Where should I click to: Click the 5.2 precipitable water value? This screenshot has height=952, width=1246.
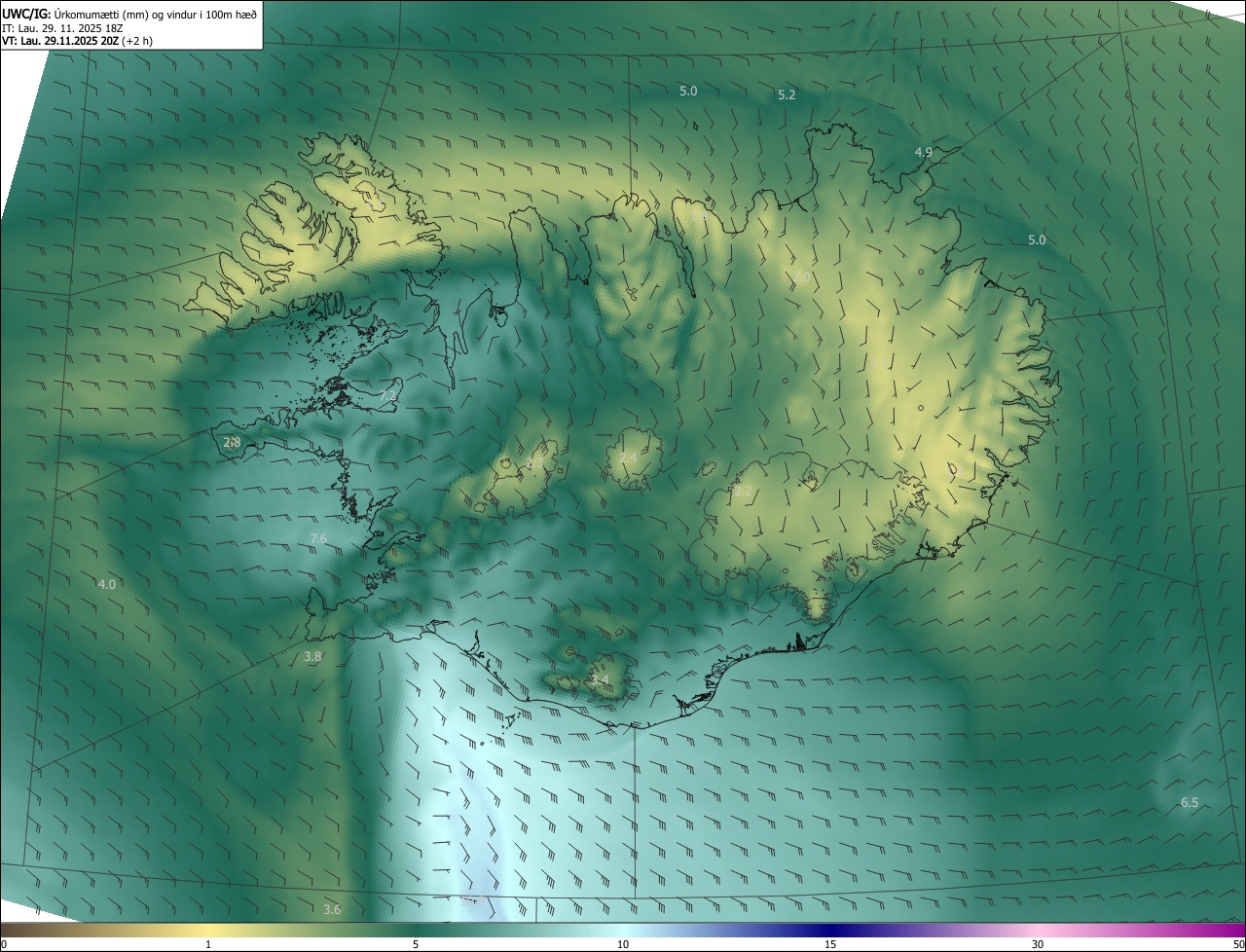[787, 95]
